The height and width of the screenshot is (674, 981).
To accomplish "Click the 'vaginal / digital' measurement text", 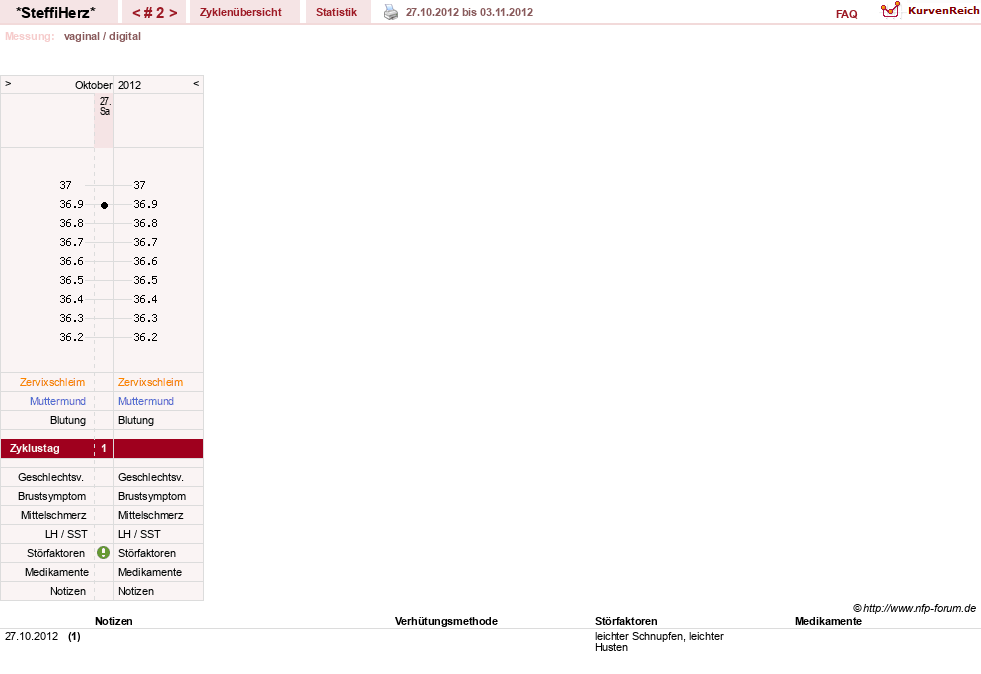I will click(102, 36).
